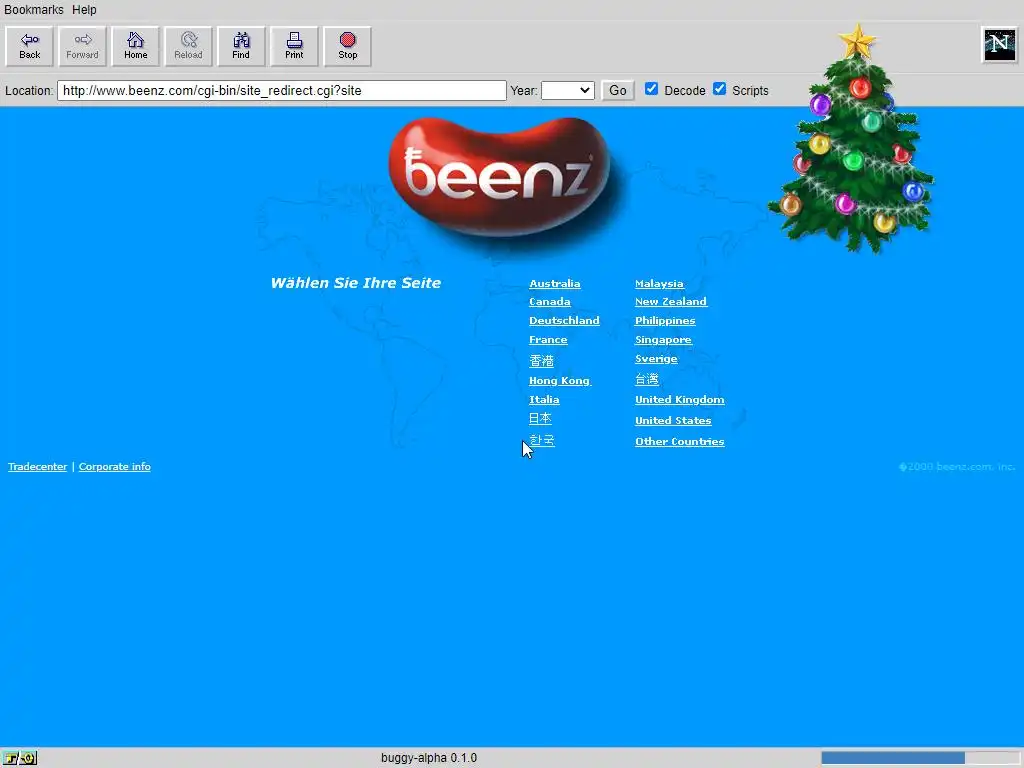Screen dimensions: 1024x768
Task: Click the red beenz bean logo
Action: coord(501,178)
